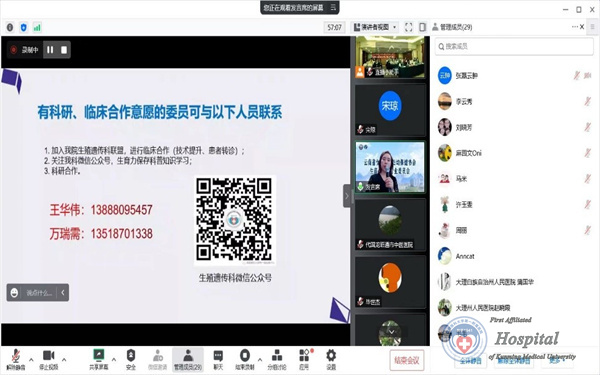Open the three-dots menu in members panel header
The image size is (600, 375).
point(575,27)
